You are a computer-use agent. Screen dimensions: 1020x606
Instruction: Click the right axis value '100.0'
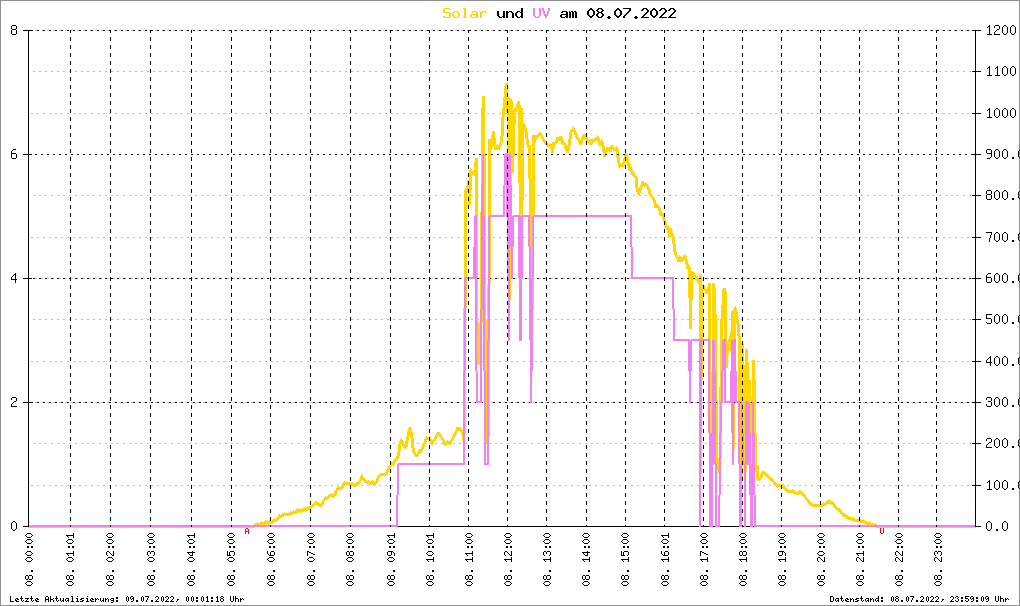pos(1001,486)
